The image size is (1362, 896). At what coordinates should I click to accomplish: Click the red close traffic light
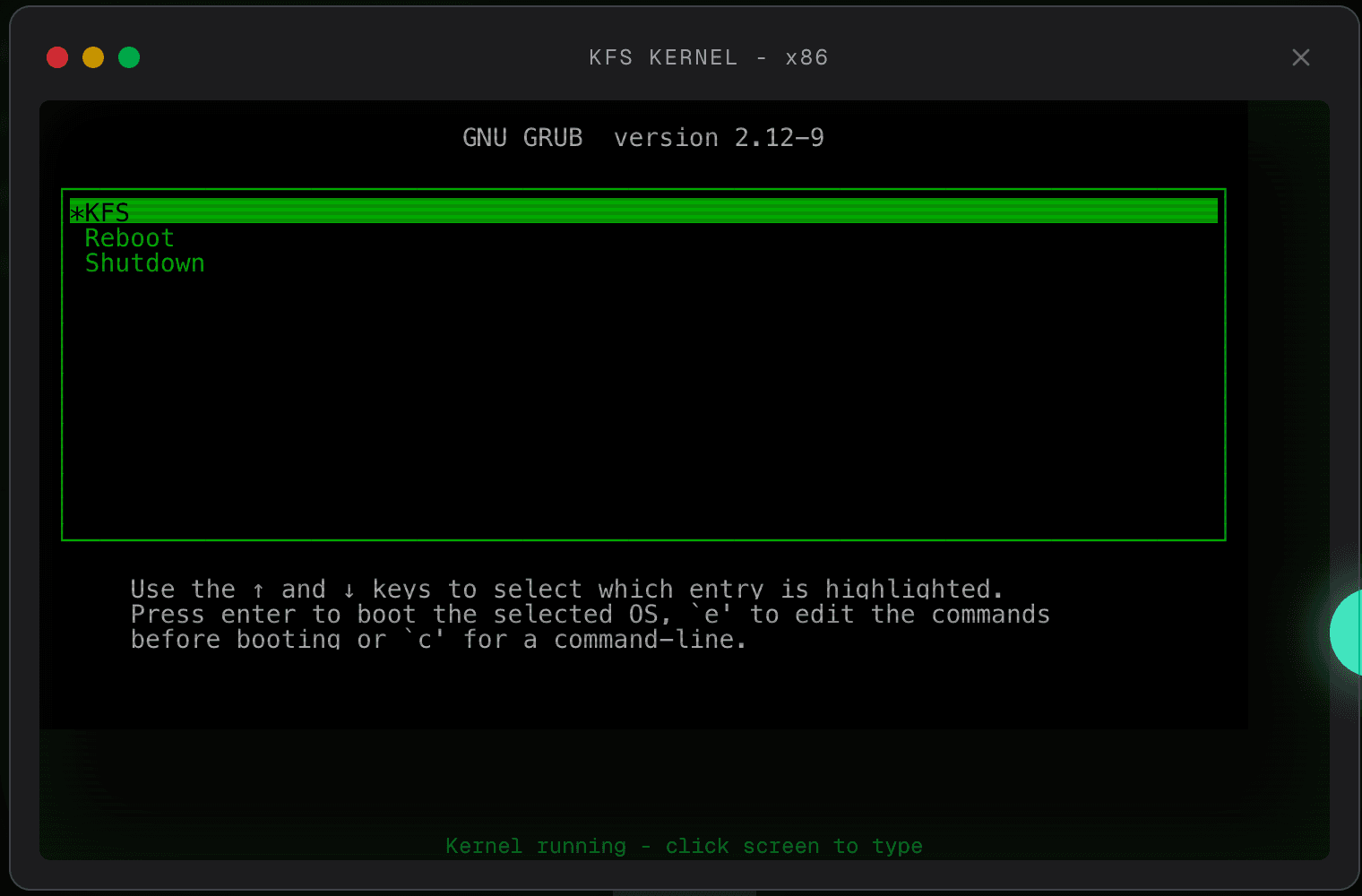[56, 56]
